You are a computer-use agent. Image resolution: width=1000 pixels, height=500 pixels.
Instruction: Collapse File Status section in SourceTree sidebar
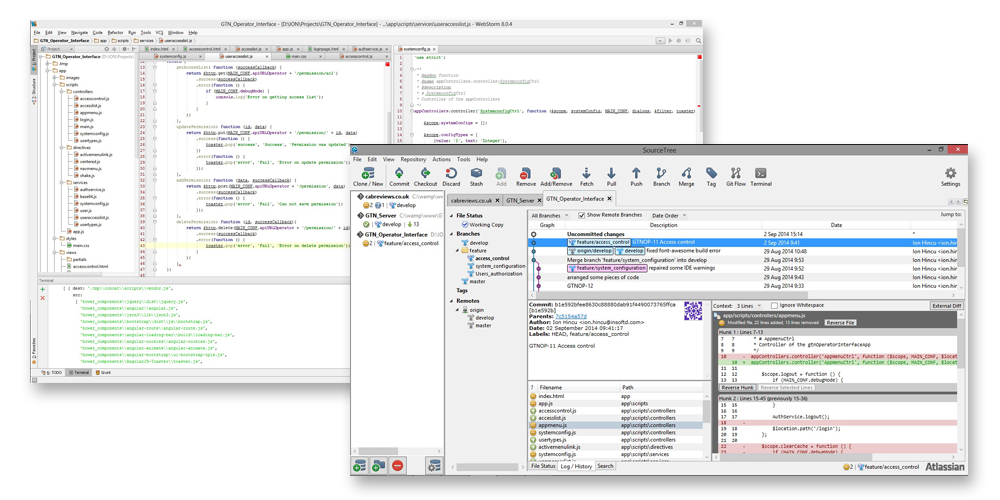pyautogui.click(x=450, y=216)
